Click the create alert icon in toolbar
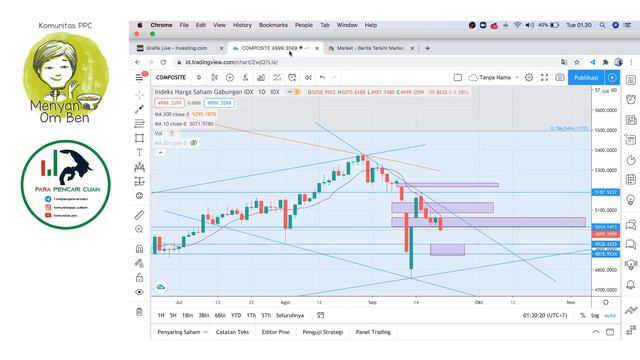640x360 pixels. [292, 77]
